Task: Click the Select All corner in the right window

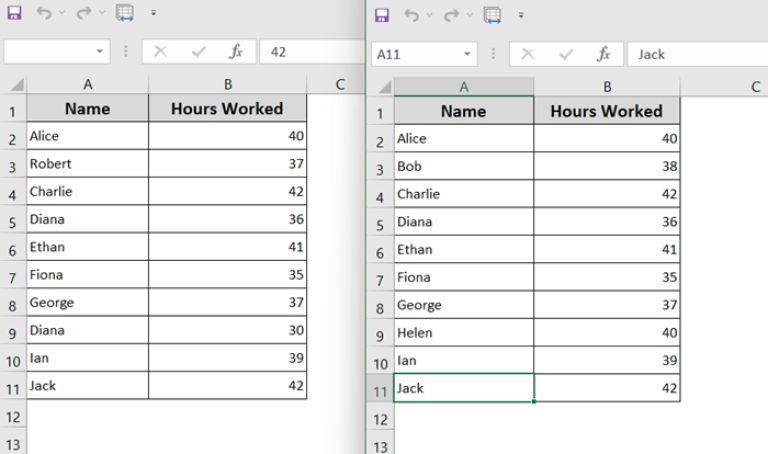Action: click(380, 87)
